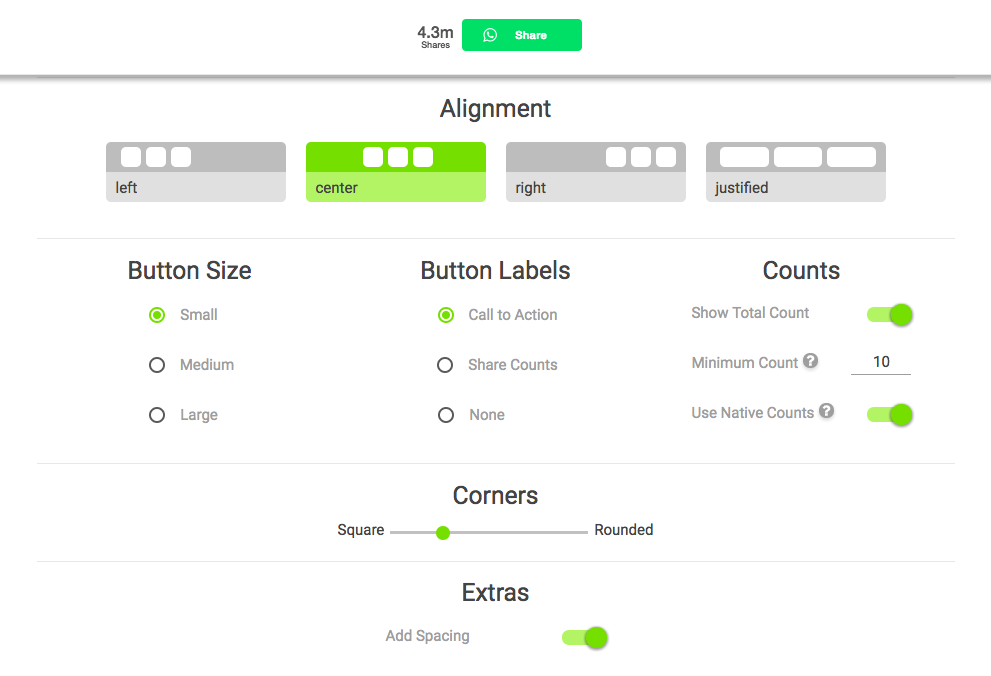Click the 4.3m Shares total counter
Screen dimensions: 991x676
tap(435, 37)
